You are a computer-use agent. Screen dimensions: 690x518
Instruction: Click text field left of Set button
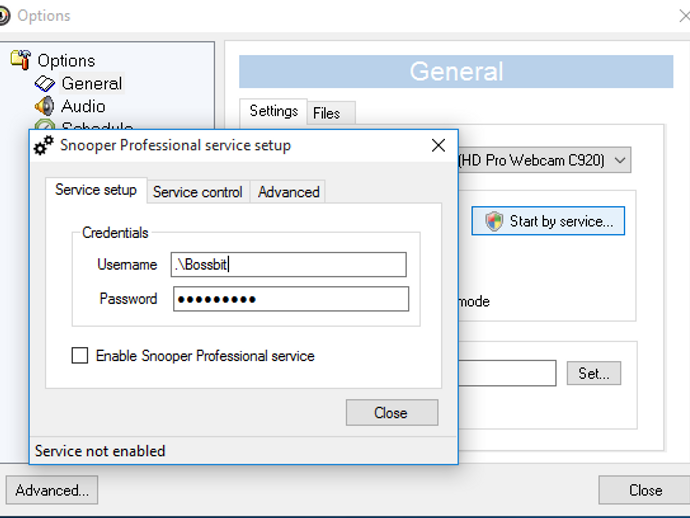(507, 373)
